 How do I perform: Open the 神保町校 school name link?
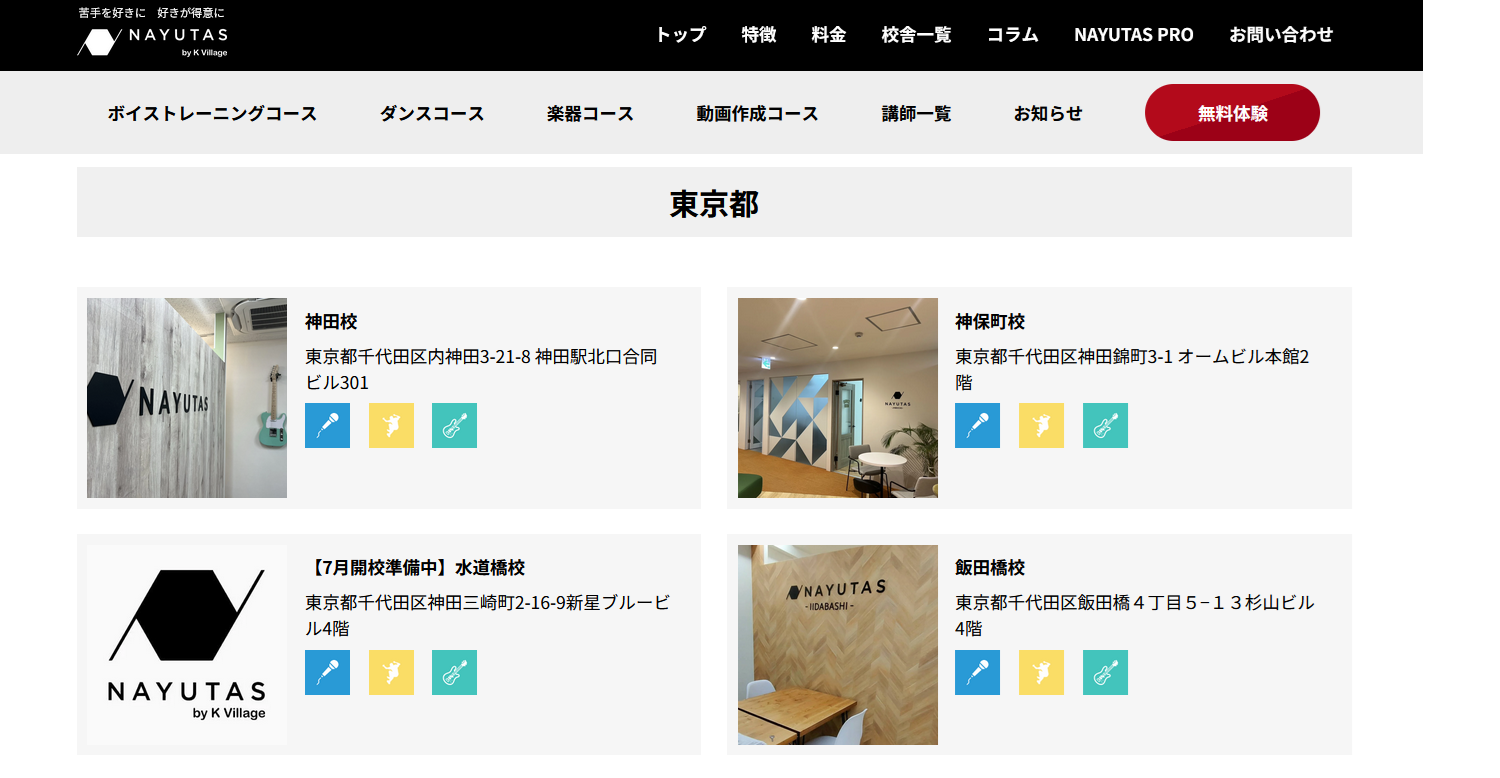[990, 322]
